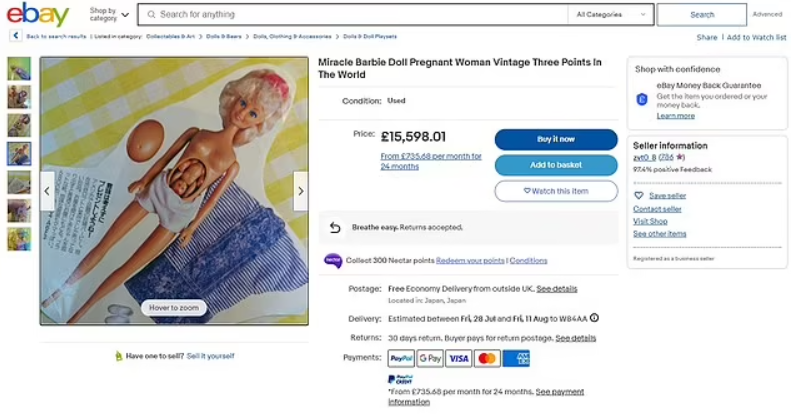Click the Add to basket button
The height and width of the screenshot is (417, 791).
(555, 165)
